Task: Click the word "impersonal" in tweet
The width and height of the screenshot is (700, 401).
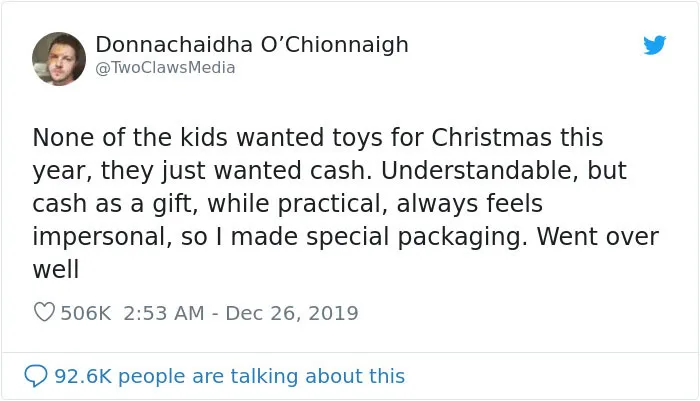Action: pos(102,237)
